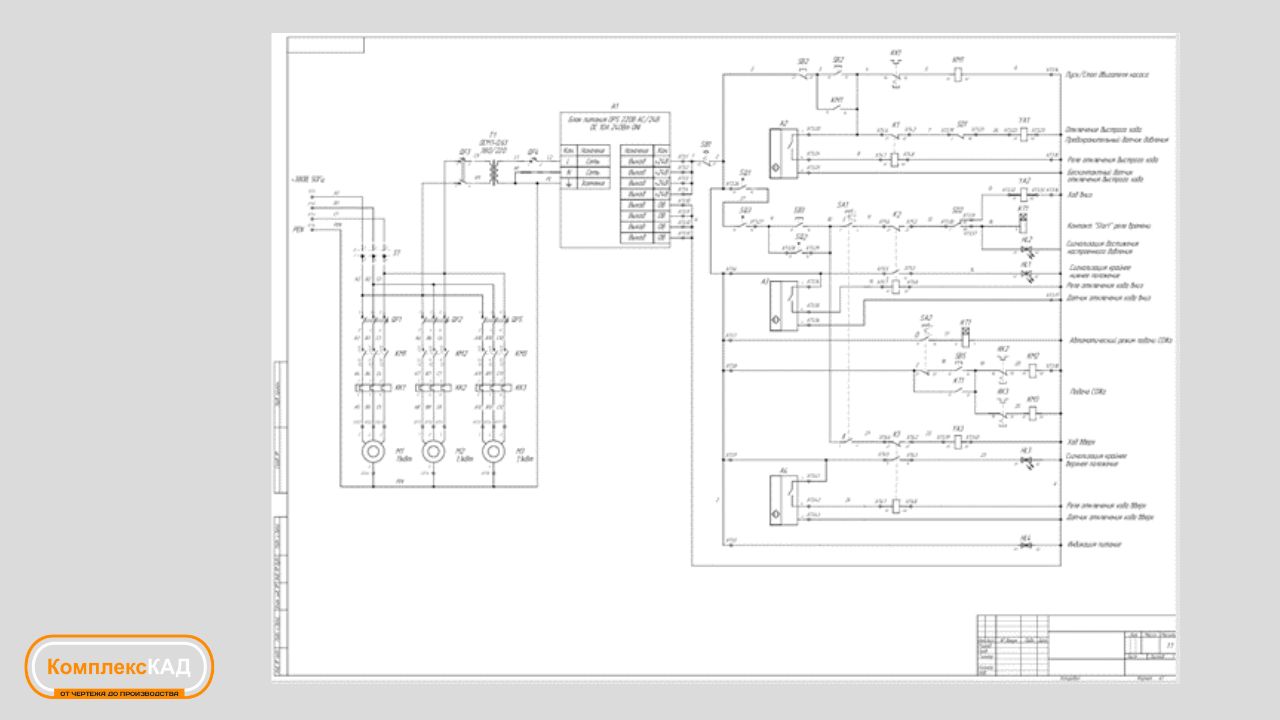Select the KK2 thermal relay block
The height and width of the screenshot is (720, 1280).
tap(433, 387)
